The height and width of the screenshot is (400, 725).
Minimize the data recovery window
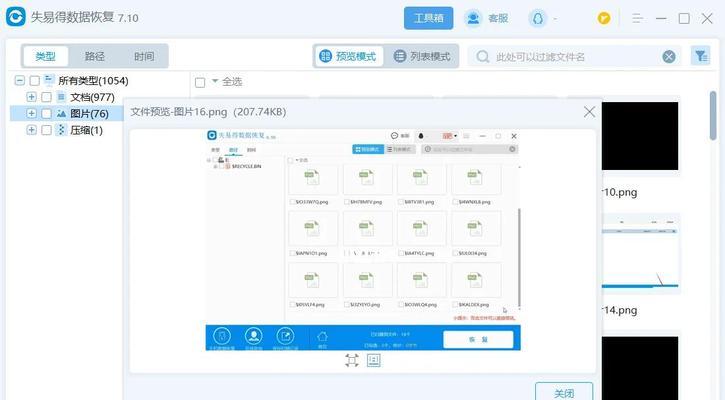pos(661,18)
